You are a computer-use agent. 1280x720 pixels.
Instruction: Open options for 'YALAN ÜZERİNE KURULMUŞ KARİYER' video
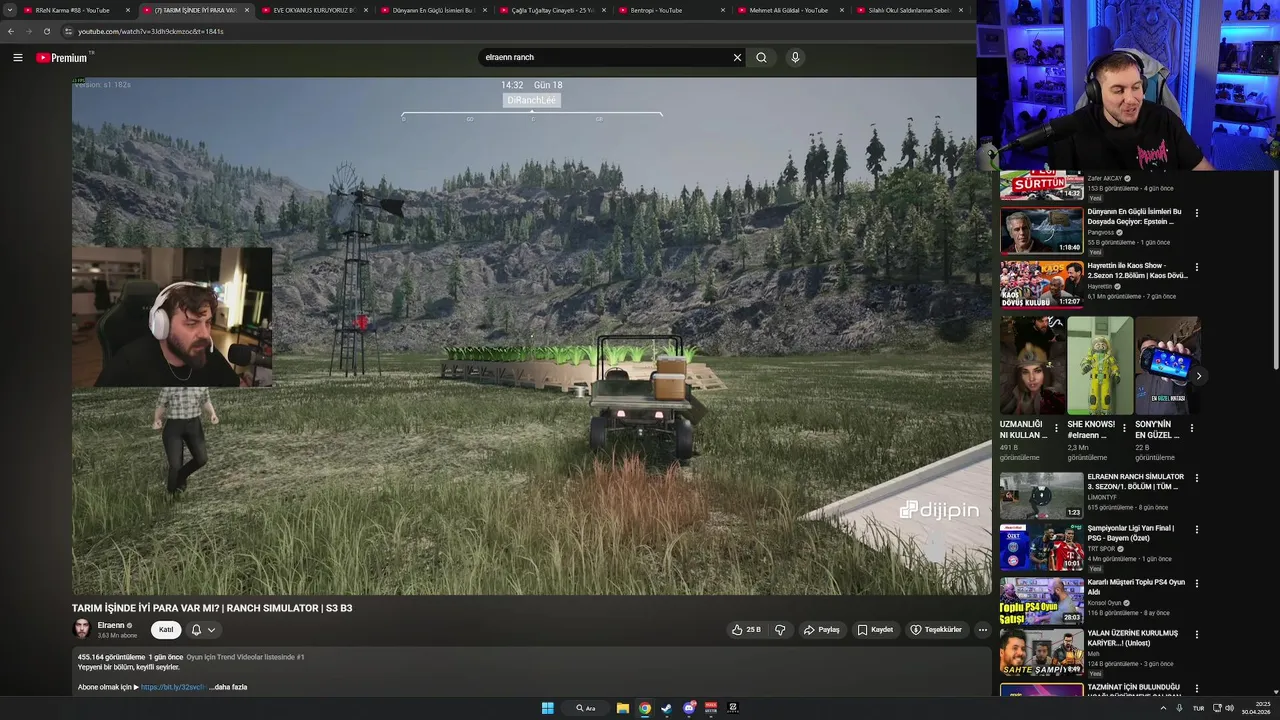point(1196,634)
